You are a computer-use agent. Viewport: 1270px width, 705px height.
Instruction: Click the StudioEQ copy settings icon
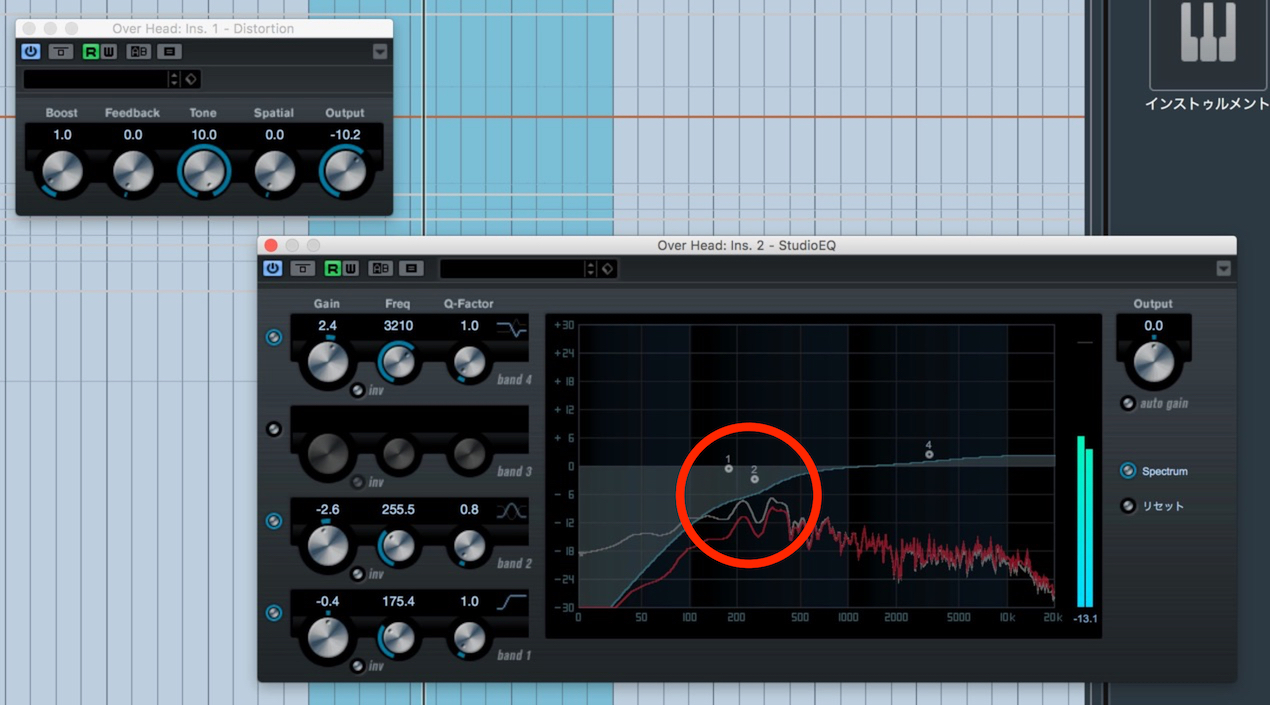(x=411, y=268)
